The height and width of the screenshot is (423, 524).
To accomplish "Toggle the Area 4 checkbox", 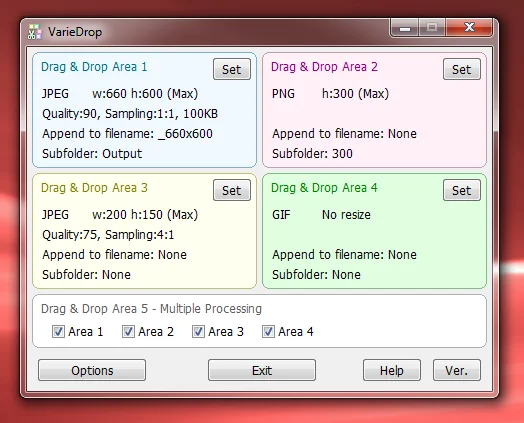I will pyautogui.click(x=268, y=332).
